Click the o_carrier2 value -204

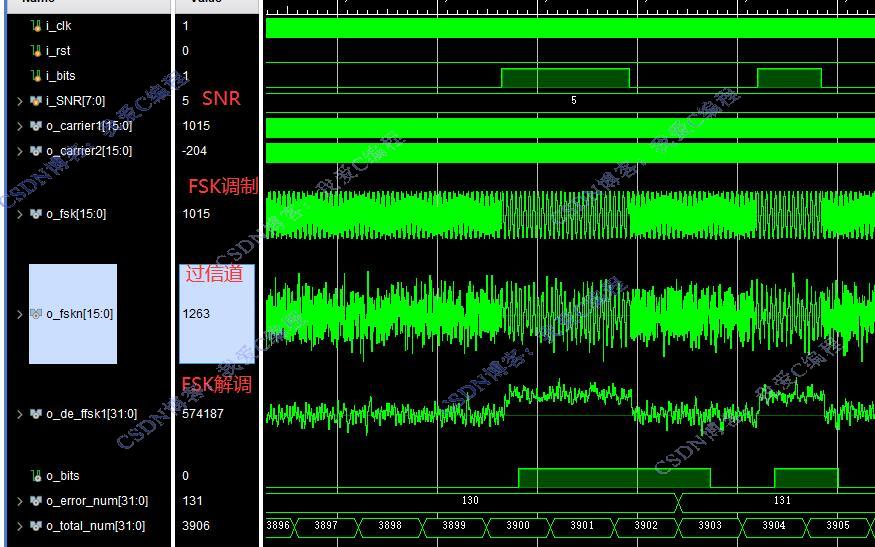(x=194, y=151)
